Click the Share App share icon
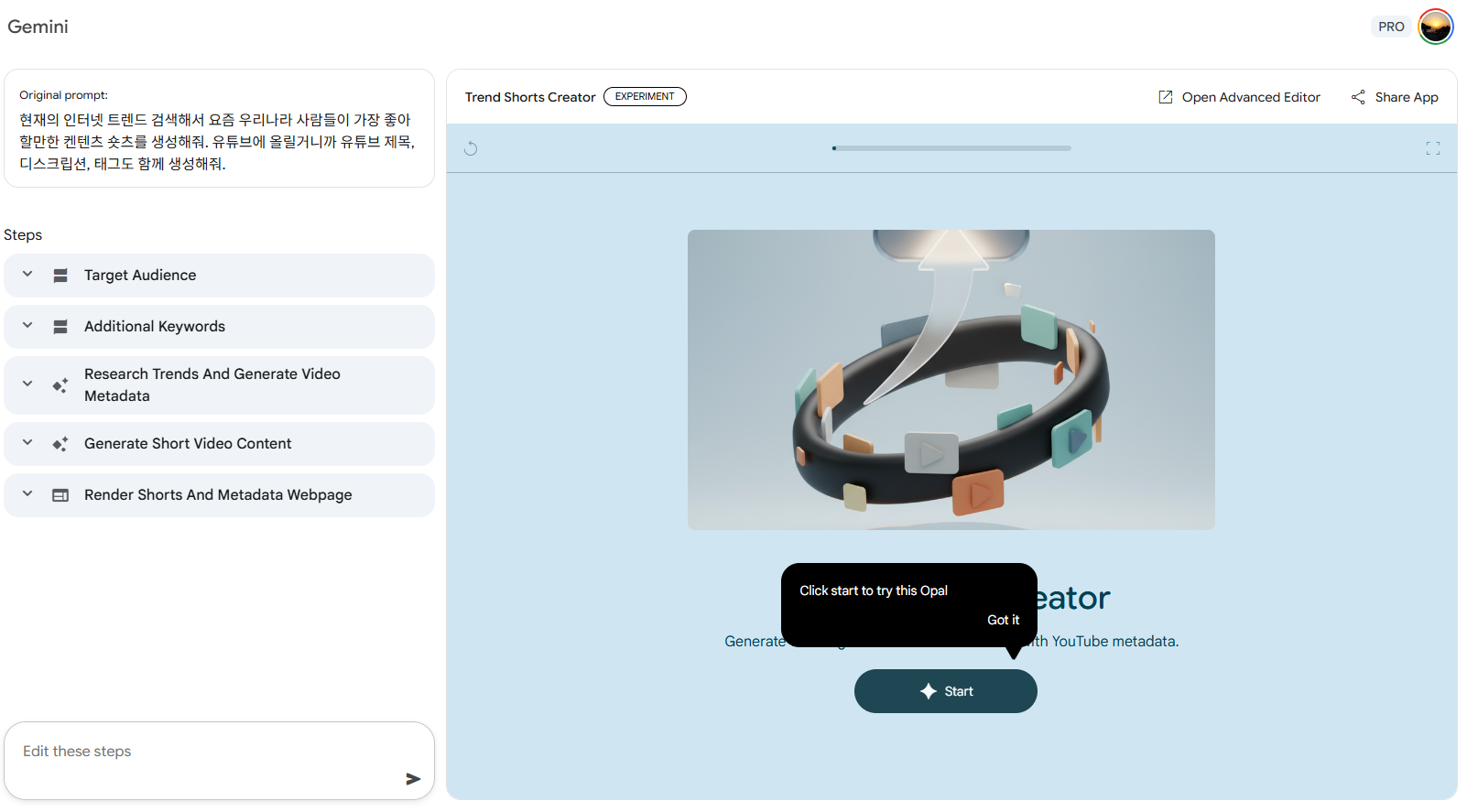This screenshot has height=812, width=1467. pyautogui.click(x=1358, y=97)
